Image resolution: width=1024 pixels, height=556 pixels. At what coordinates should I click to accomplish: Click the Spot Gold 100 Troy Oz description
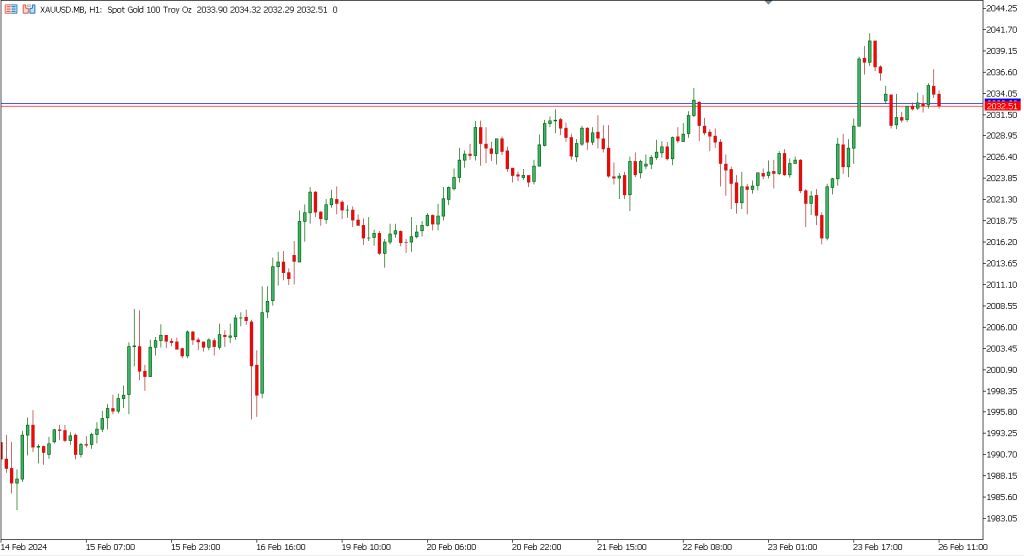point(150,10)
